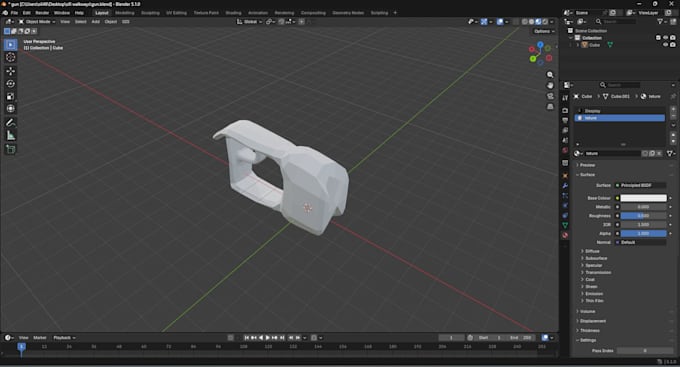Viewport: 680px width, 367px height.
Task: Open Global transform orientation dropdown
Action: (249, 22)
